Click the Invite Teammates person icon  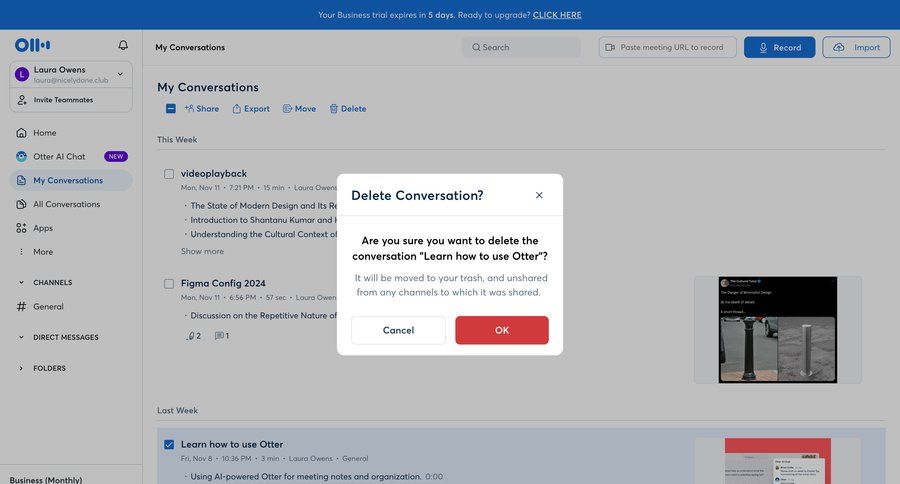coord(22,100)
